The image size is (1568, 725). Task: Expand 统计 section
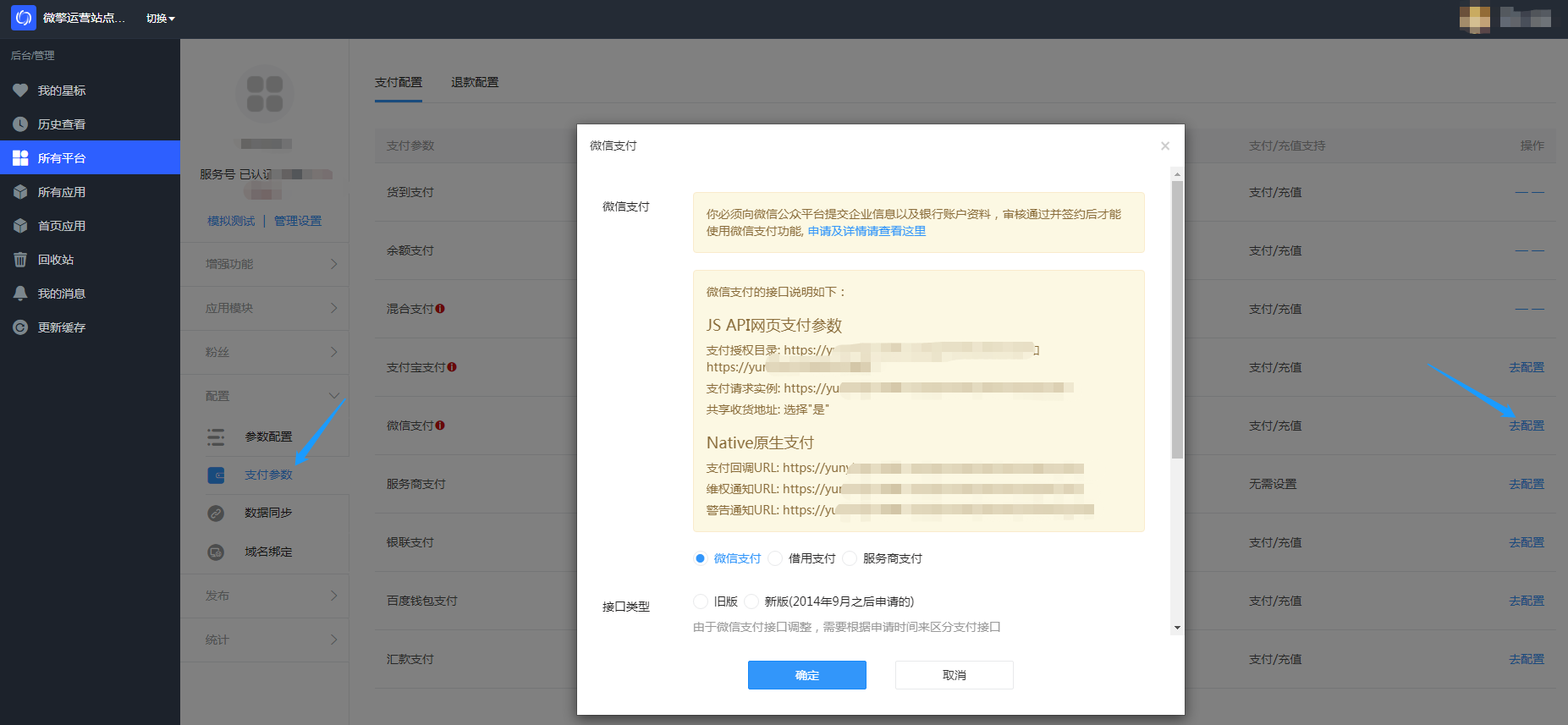[265, 640]
